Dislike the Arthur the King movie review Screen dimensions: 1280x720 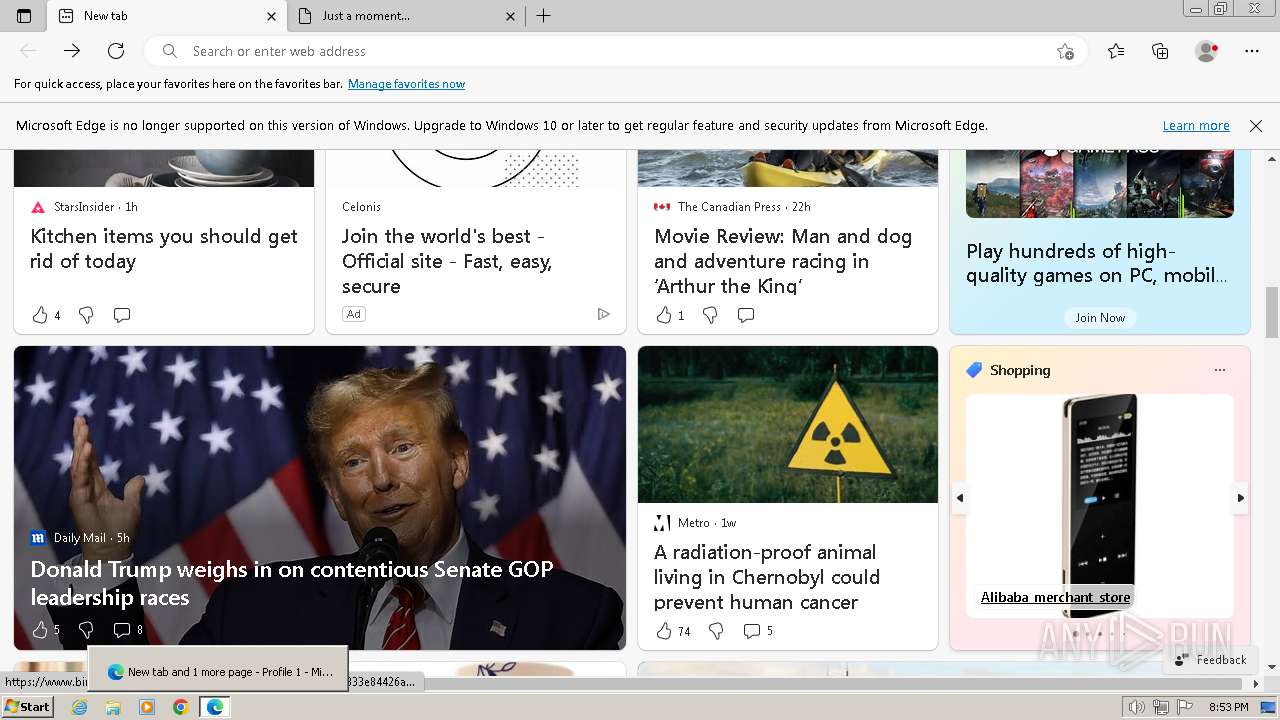point(710,315)
